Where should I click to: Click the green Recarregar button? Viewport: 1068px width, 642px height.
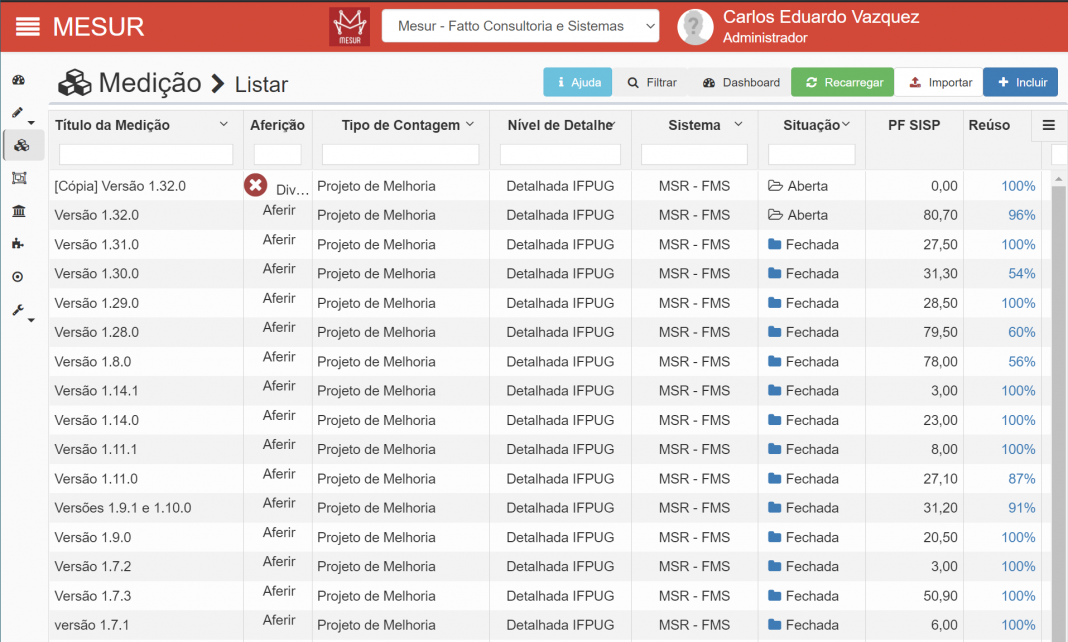pos(843,82)
